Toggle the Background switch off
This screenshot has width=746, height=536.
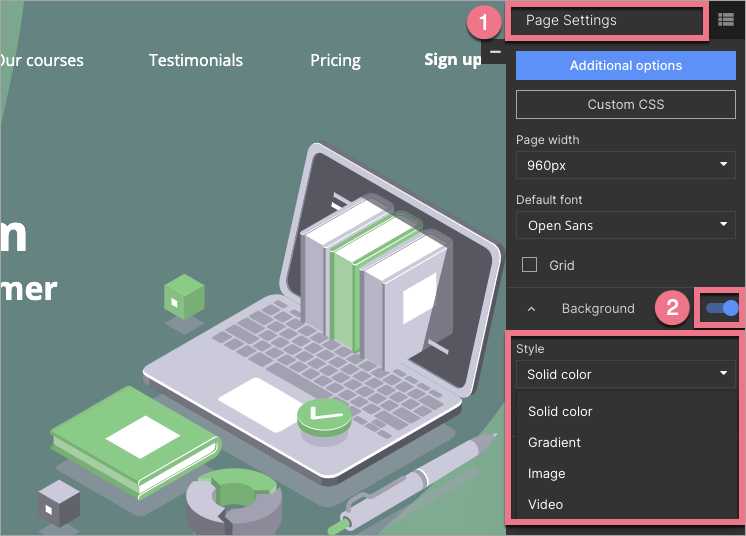[721, 309]
